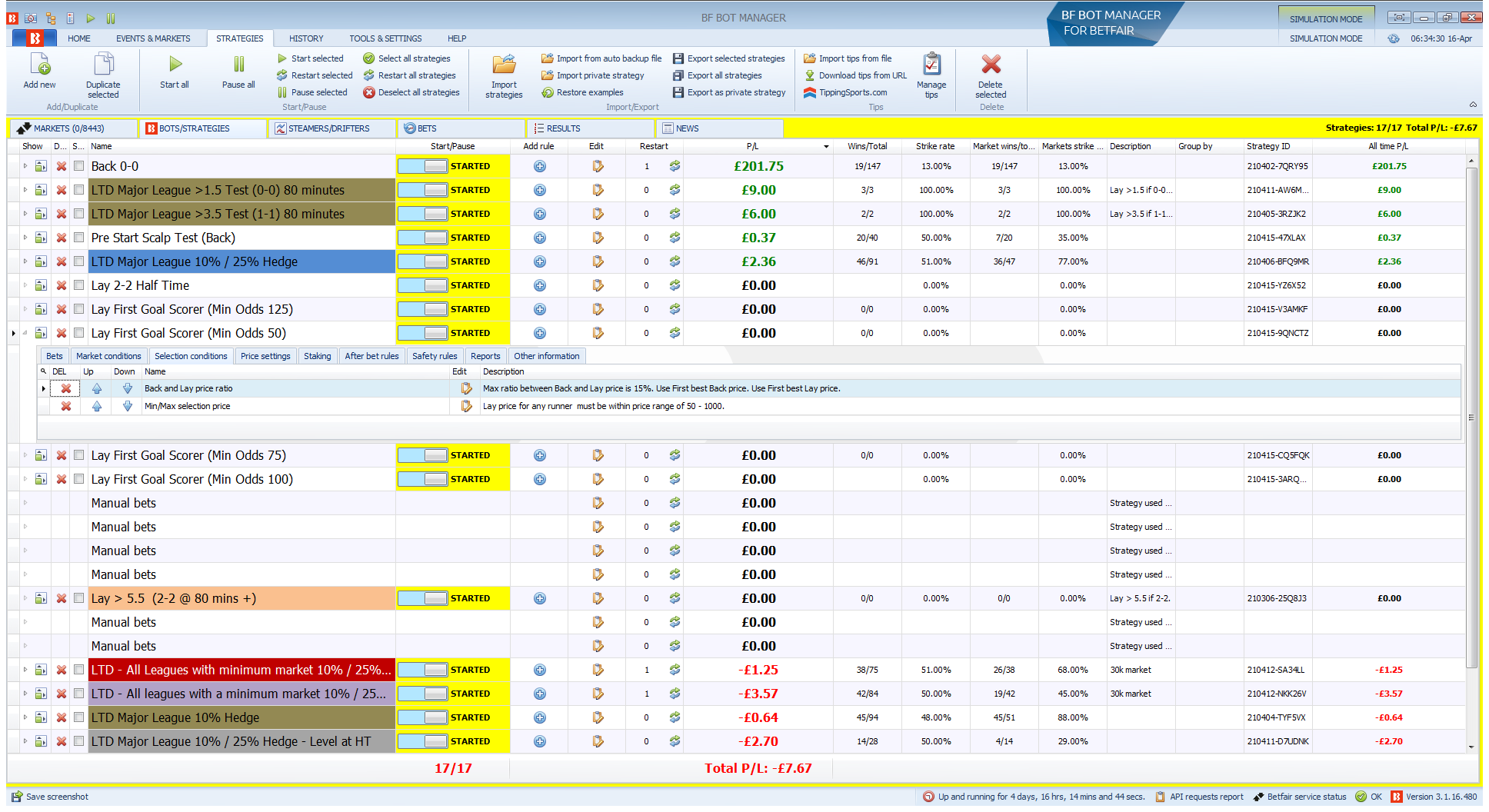Click the play icon in title bar
The image size is (1489, 812).
click(x=91, y=18)
